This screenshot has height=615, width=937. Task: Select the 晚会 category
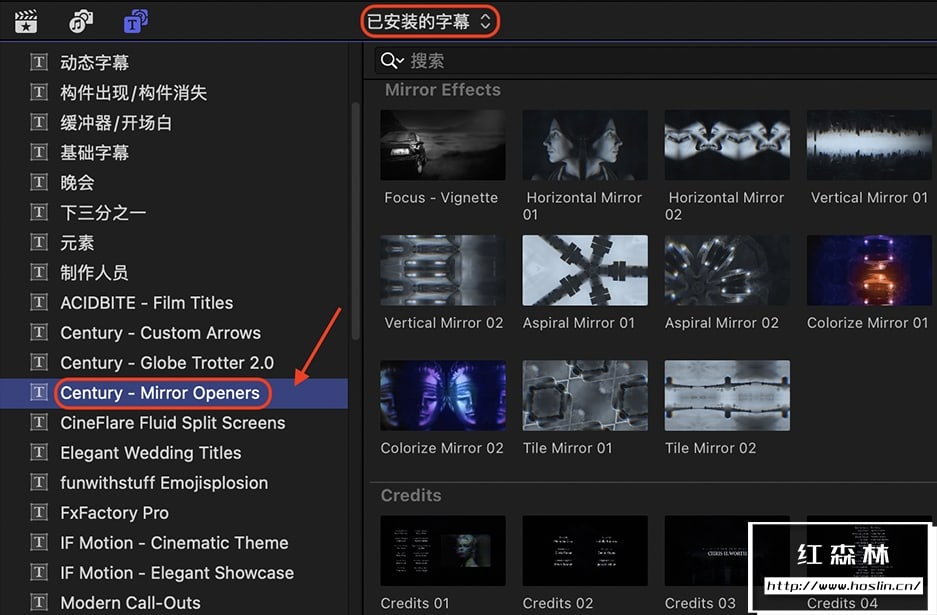pyautogui.click(x=173, y=182)
